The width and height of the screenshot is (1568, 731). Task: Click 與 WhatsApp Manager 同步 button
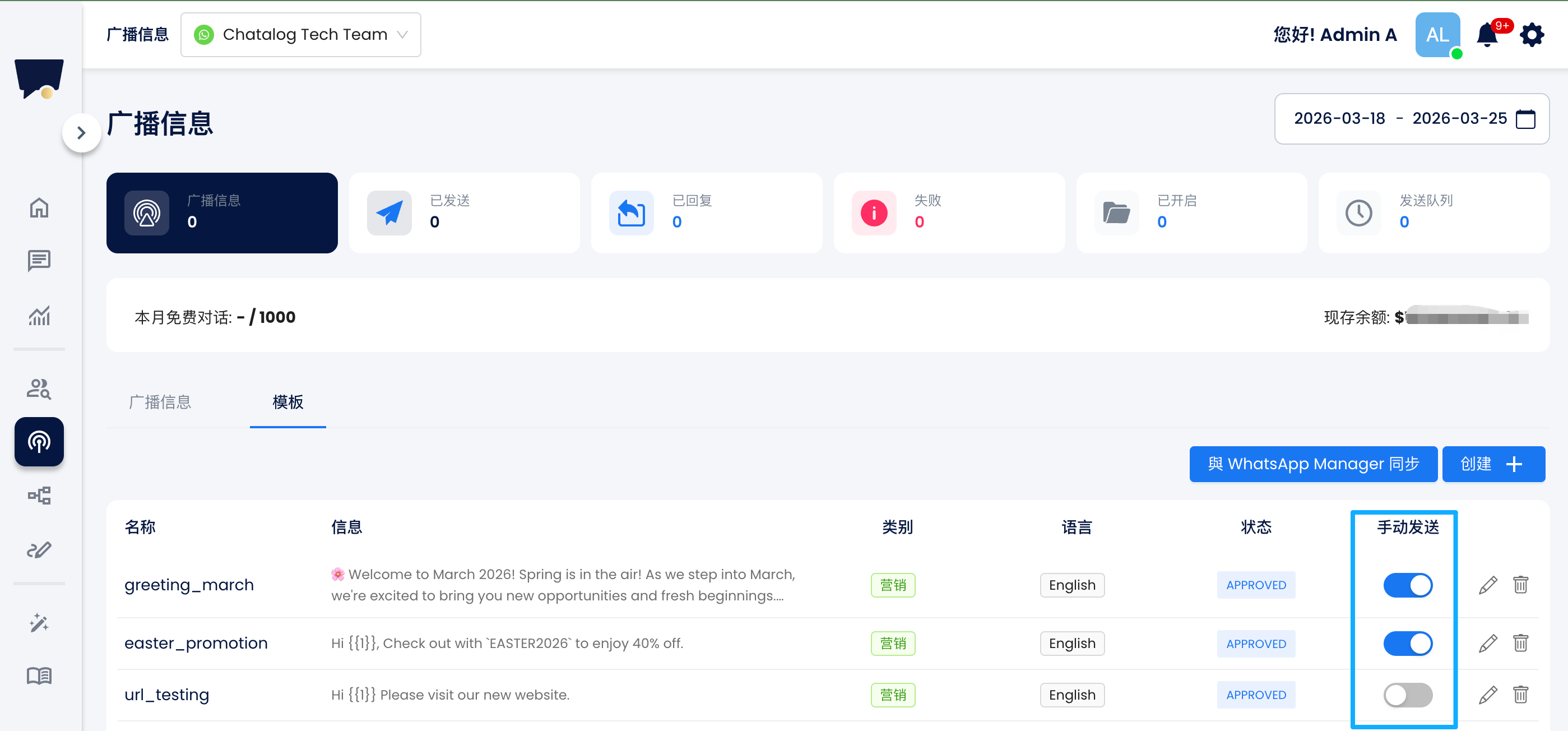(x=1313, y=464)
